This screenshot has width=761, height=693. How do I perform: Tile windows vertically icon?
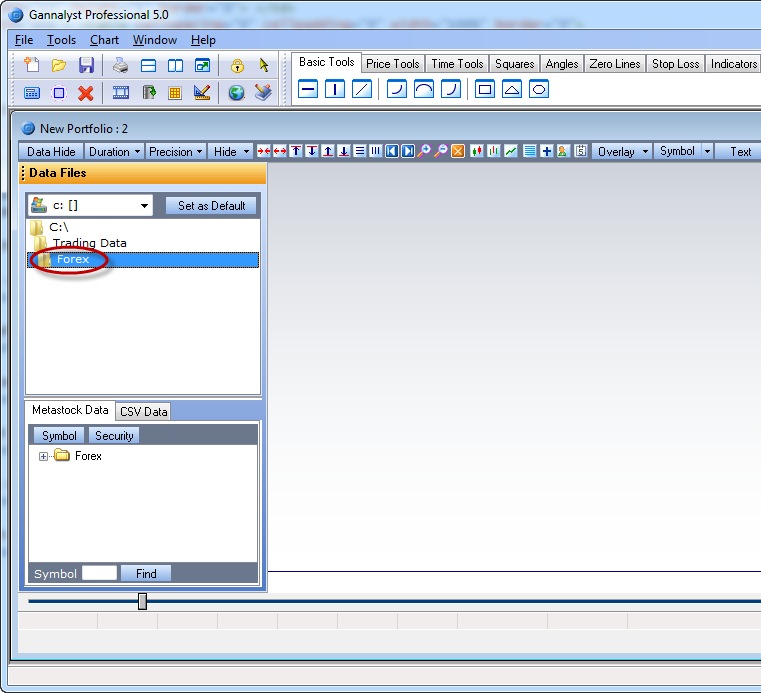175,66
